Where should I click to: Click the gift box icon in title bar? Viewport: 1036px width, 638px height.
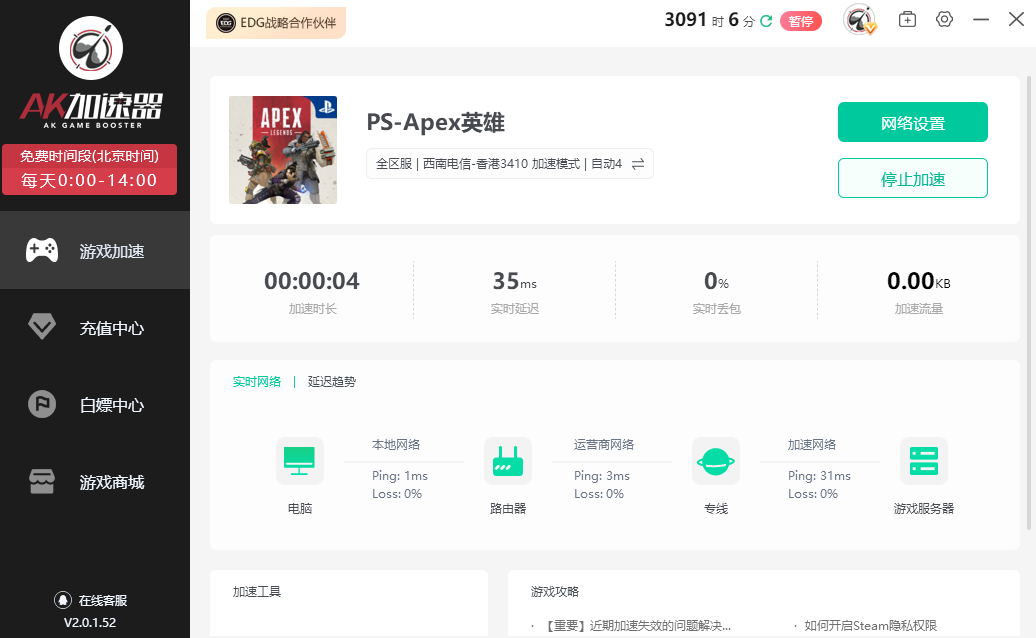tap(907, 20)
